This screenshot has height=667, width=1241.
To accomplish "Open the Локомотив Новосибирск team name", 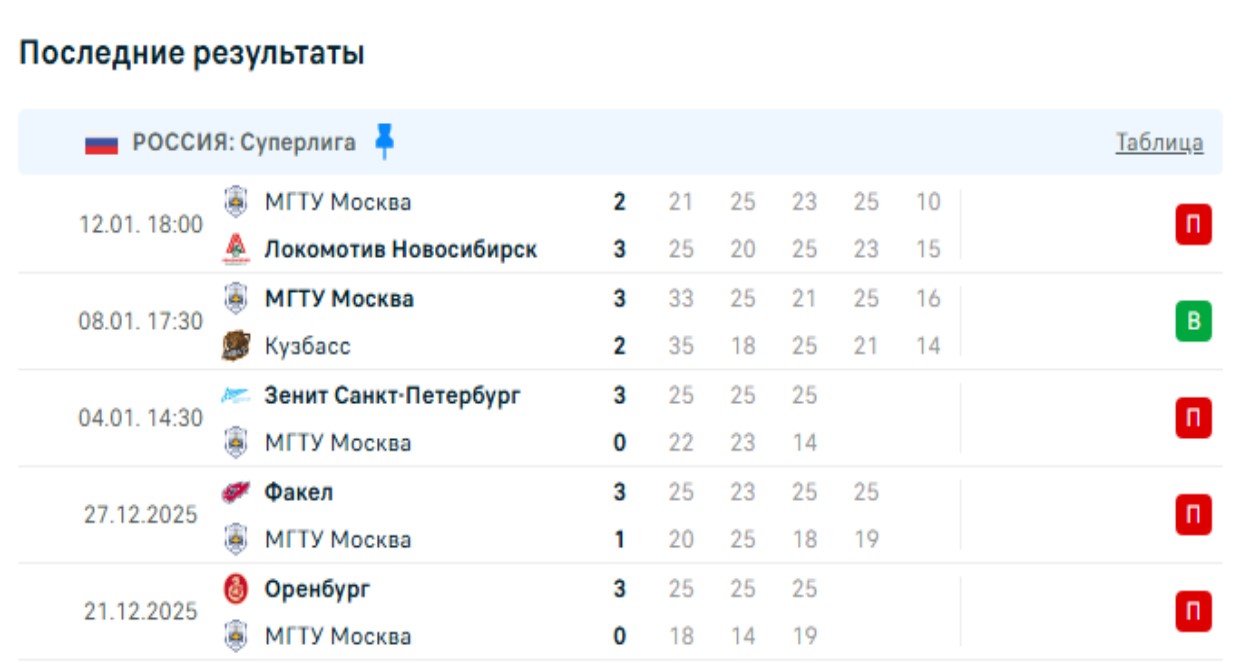I will click(400, 249).
